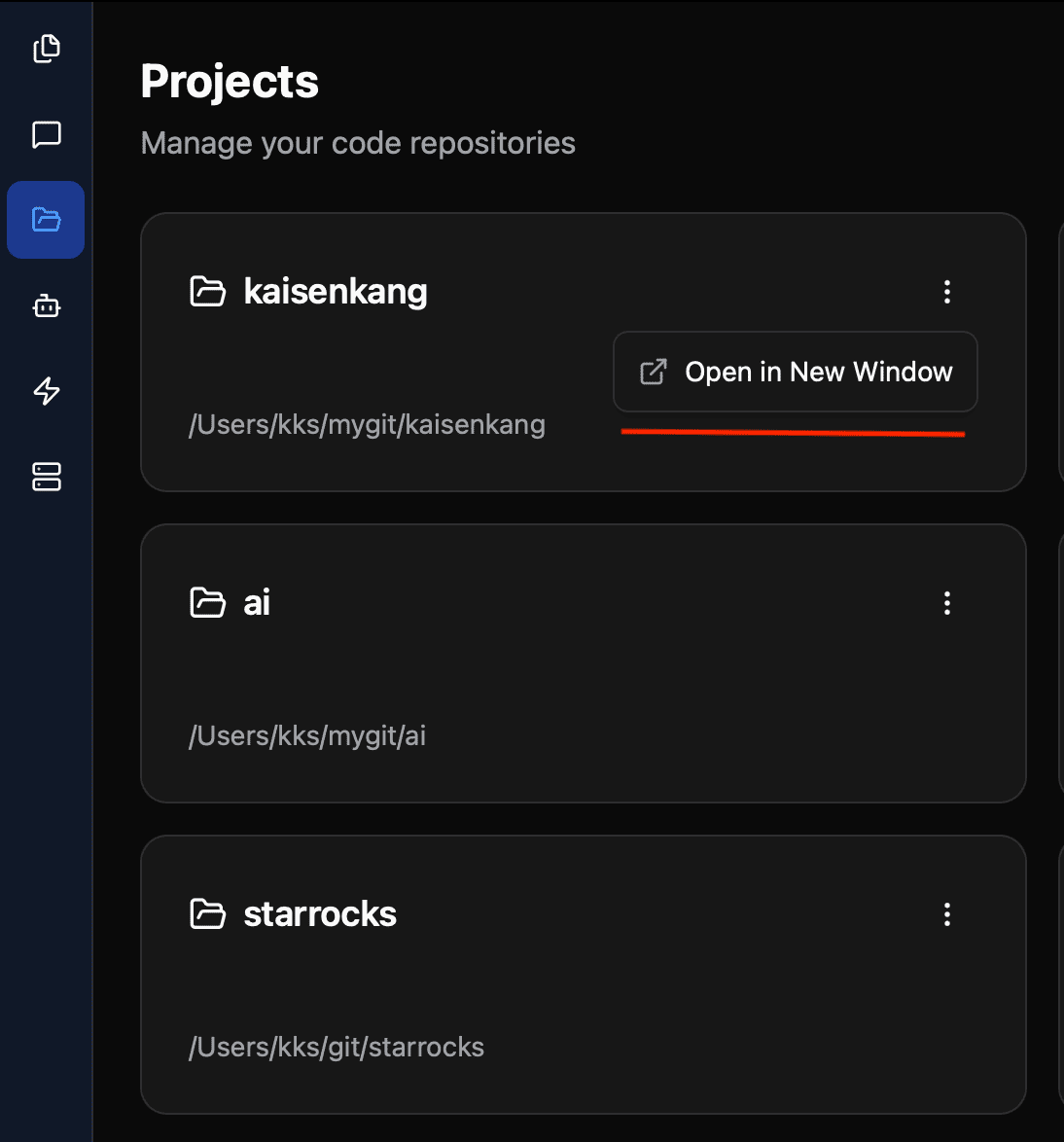This screenshot has width=1064, height=1142.
Task: Click the path /Users/kks/git/starrocks
Action: (x=337, y=1047)
